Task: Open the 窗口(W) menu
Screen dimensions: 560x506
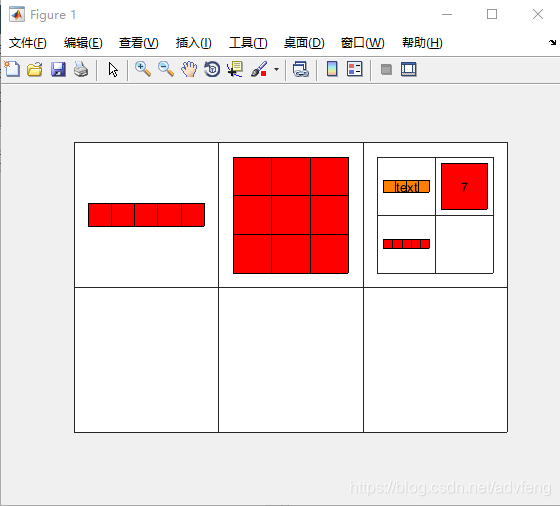Action: tap(362, 43)
